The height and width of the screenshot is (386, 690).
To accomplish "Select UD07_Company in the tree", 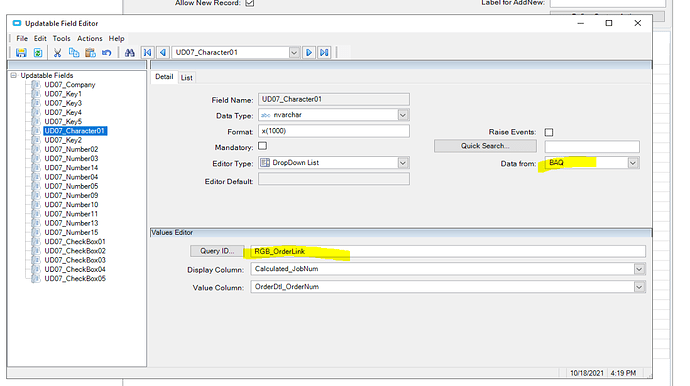I will [70, 85].
